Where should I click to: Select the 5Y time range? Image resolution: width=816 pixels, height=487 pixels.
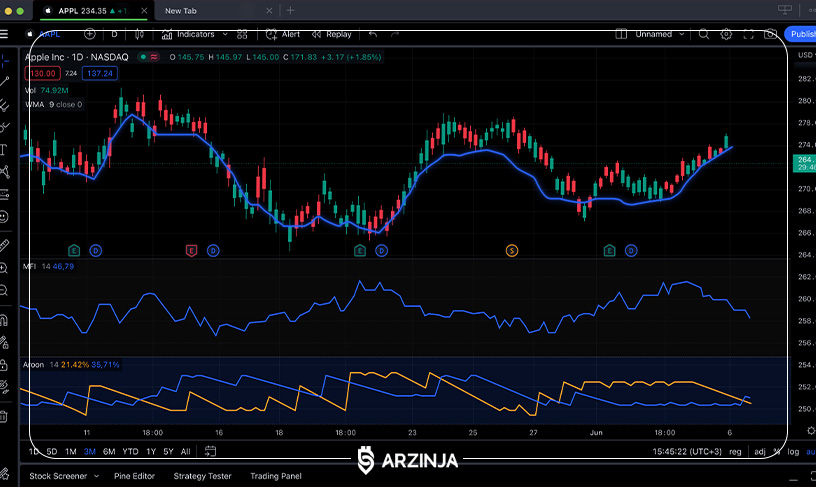pyautogui.click(x=168, y=452)
